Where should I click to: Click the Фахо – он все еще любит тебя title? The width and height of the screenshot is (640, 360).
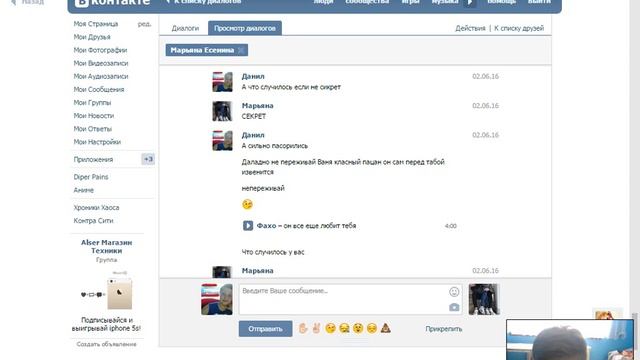pyautogui.click(x=306, y=226)
